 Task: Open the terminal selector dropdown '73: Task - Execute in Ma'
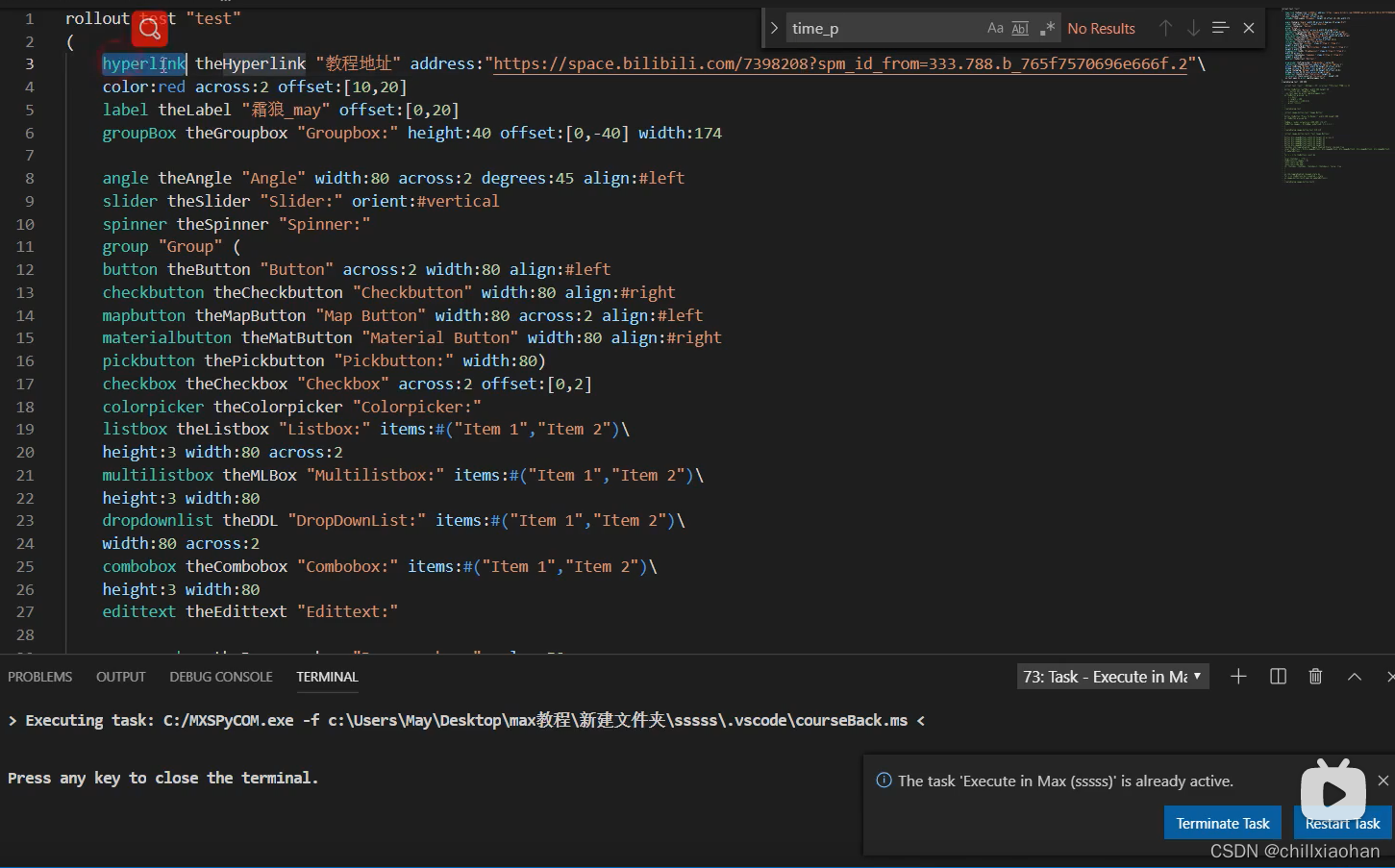click(1112, 677)
